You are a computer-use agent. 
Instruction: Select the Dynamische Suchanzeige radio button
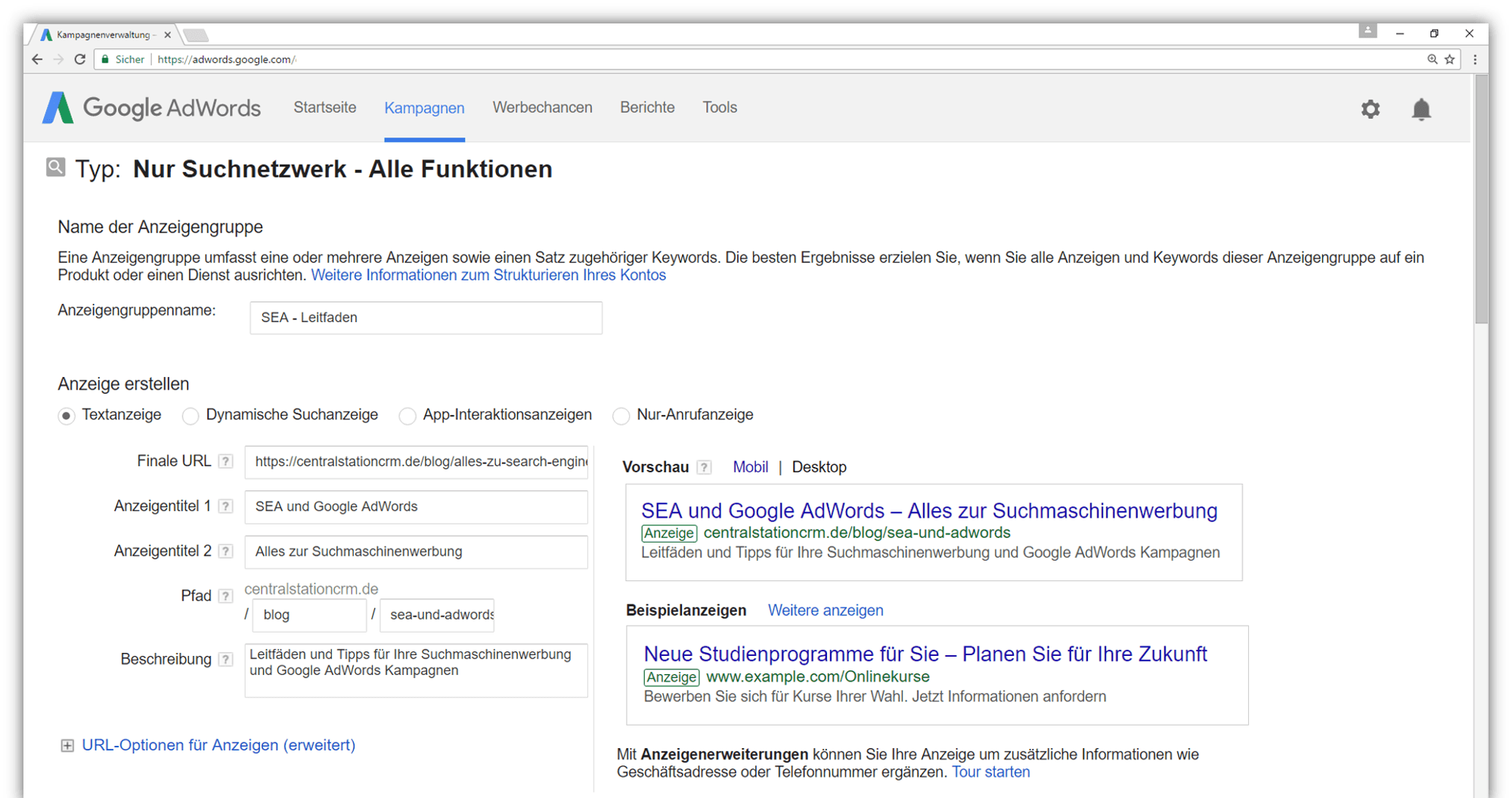190,416
